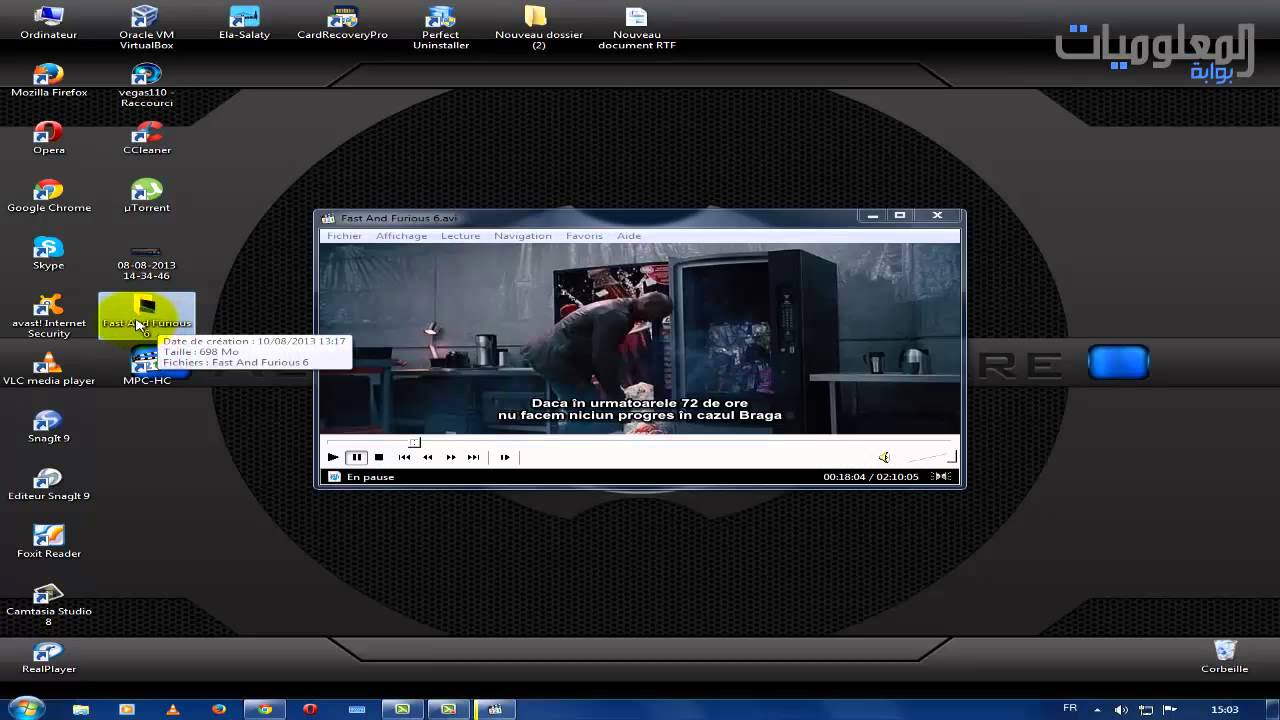Image resolution: width=1280 pixels, height=720 pixels.
Task: Open the Windows Start menu
Action: click(26, 708)
